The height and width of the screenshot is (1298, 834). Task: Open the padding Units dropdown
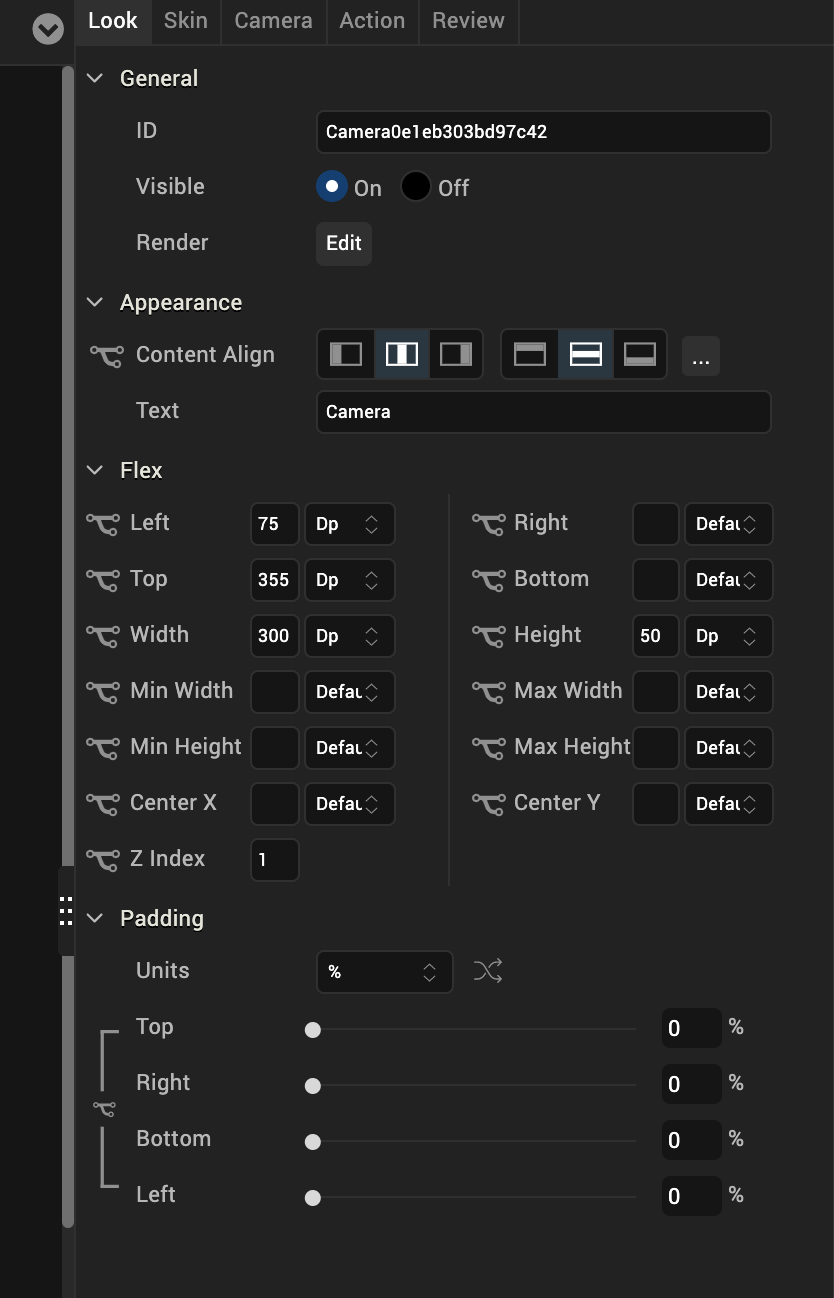[x=384, y=972]
